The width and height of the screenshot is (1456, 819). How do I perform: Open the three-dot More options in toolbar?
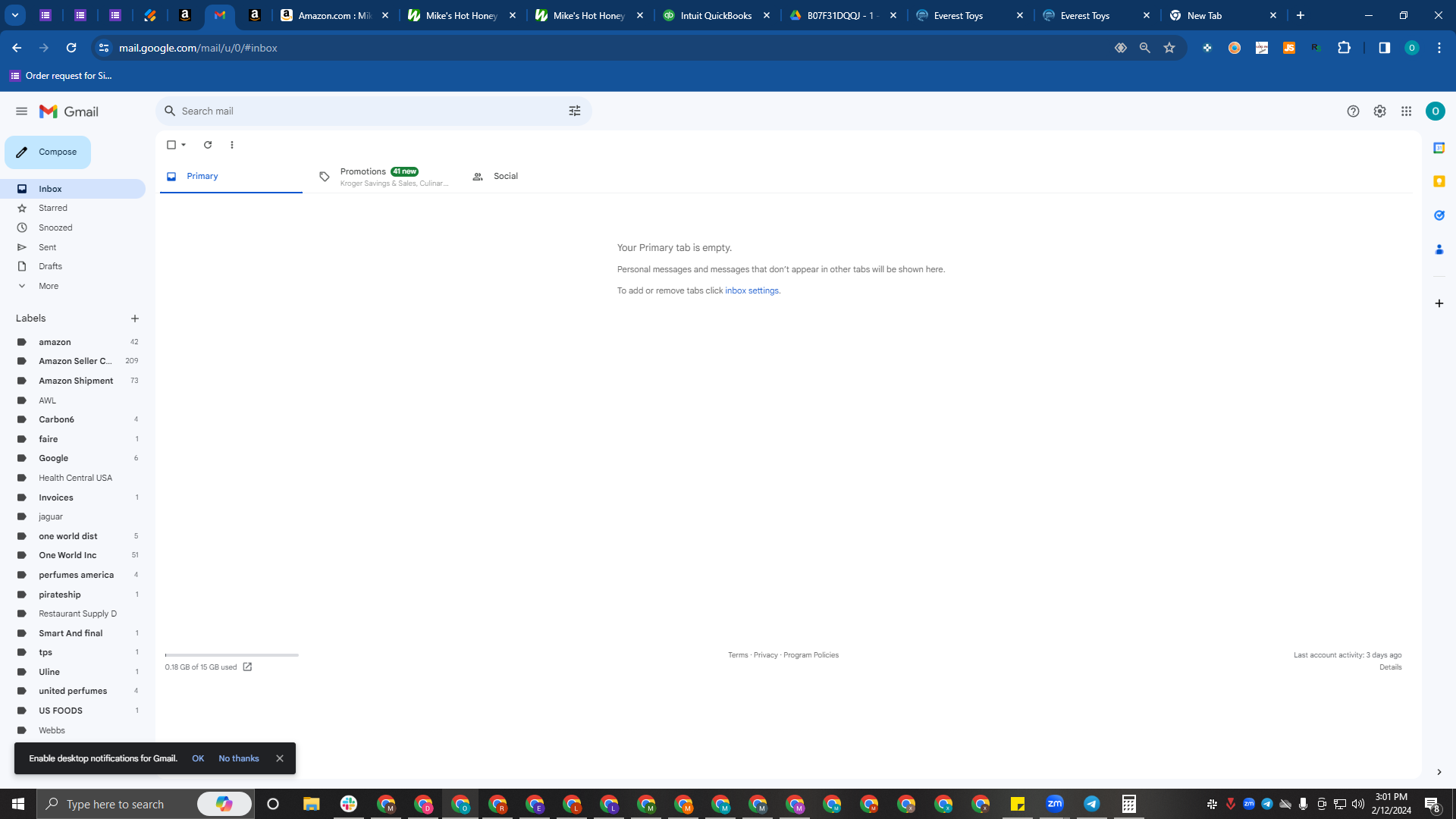[x=232, y=145]
